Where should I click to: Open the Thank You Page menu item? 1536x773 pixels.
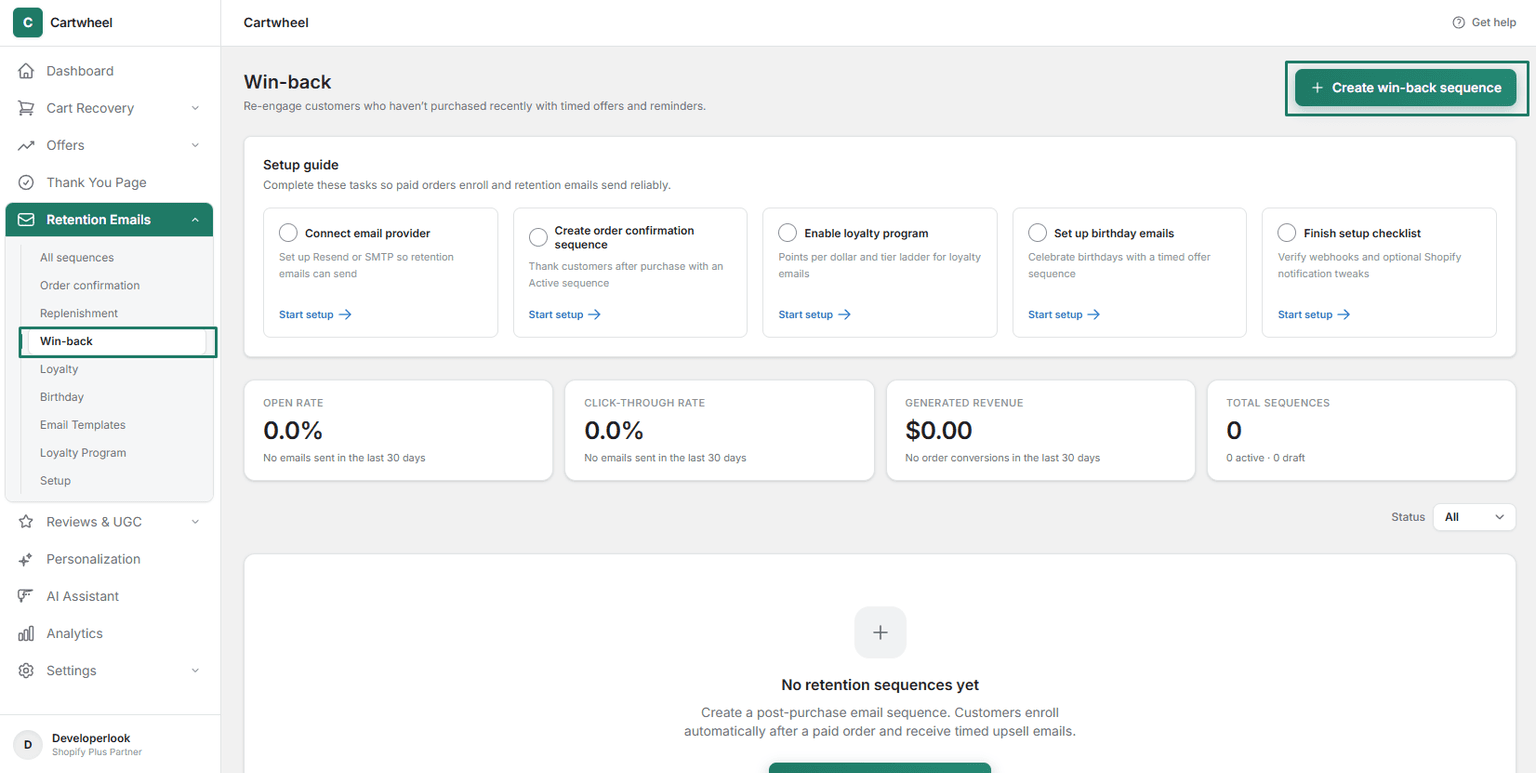click(x=109, y=182)
